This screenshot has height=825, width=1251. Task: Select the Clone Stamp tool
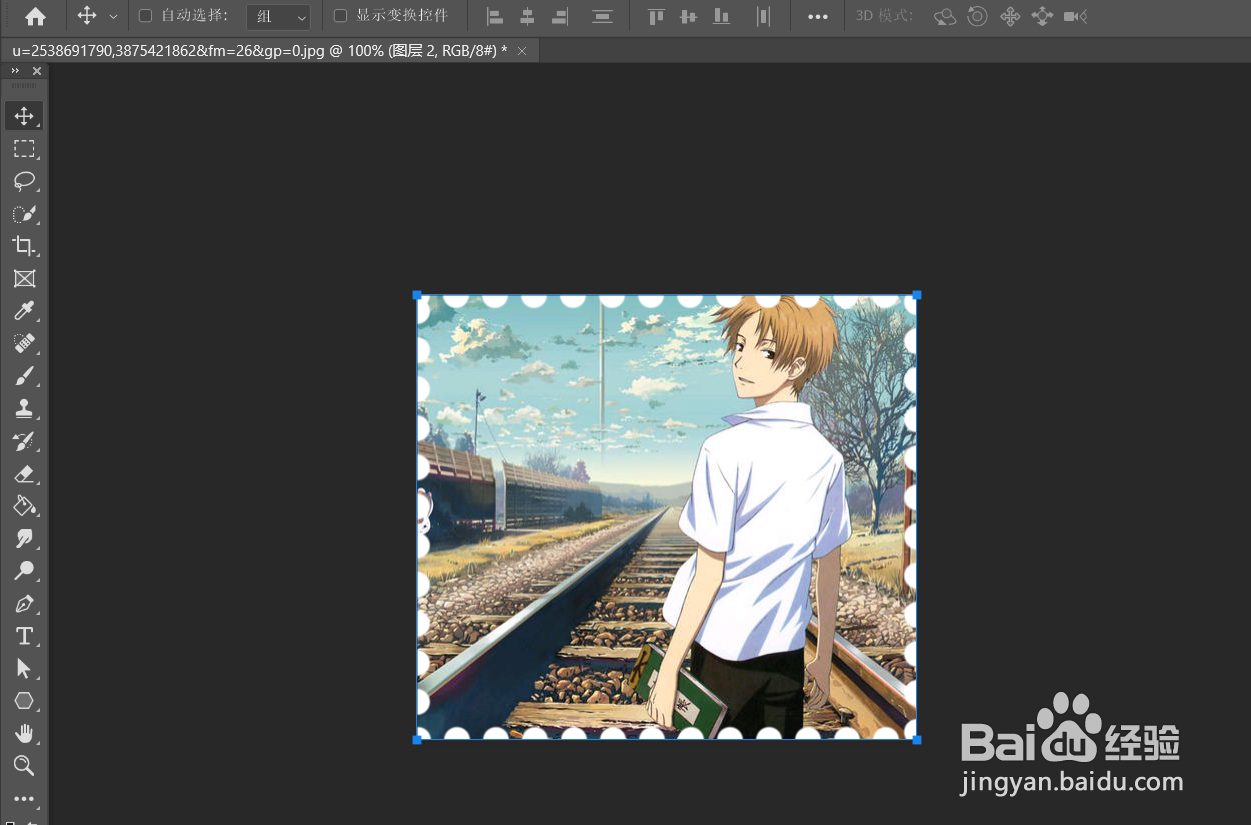[x=24, y=409]
